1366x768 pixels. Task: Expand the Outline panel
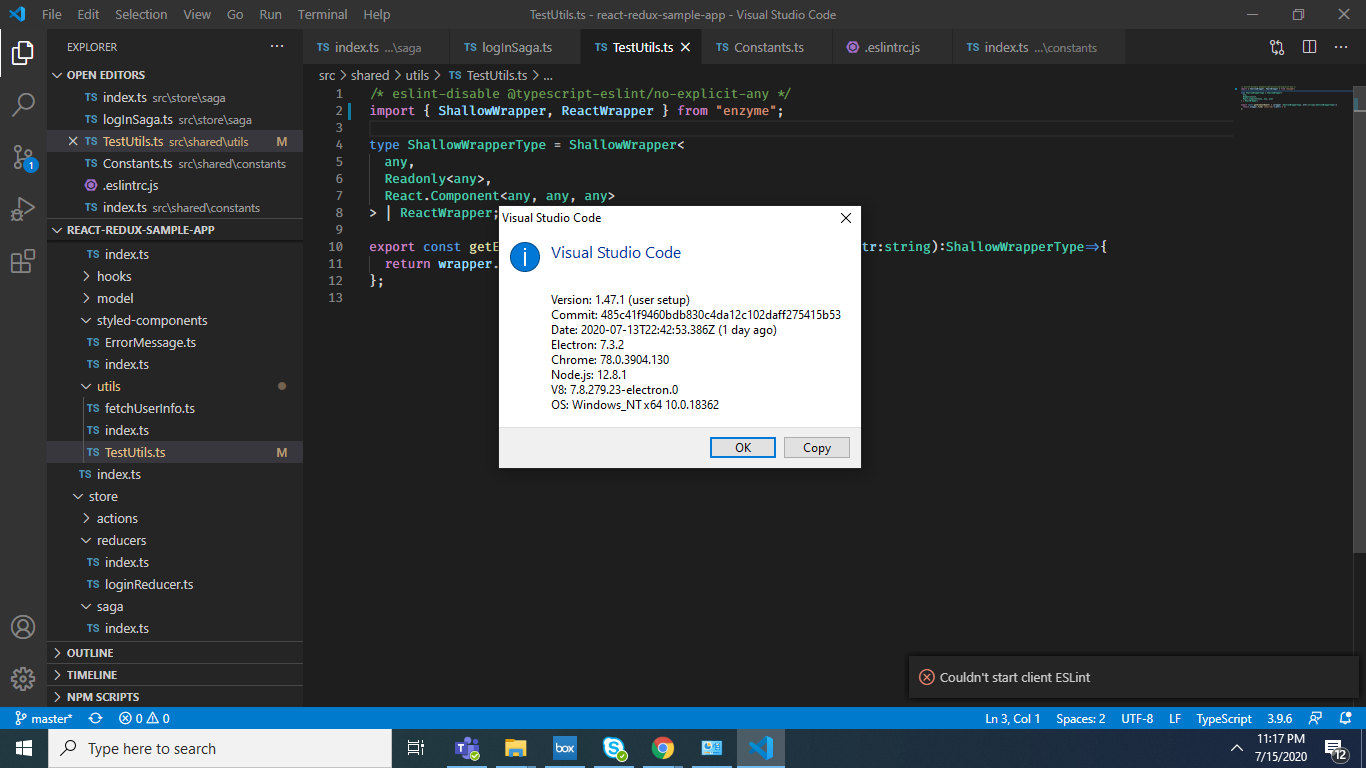point(175,653)
